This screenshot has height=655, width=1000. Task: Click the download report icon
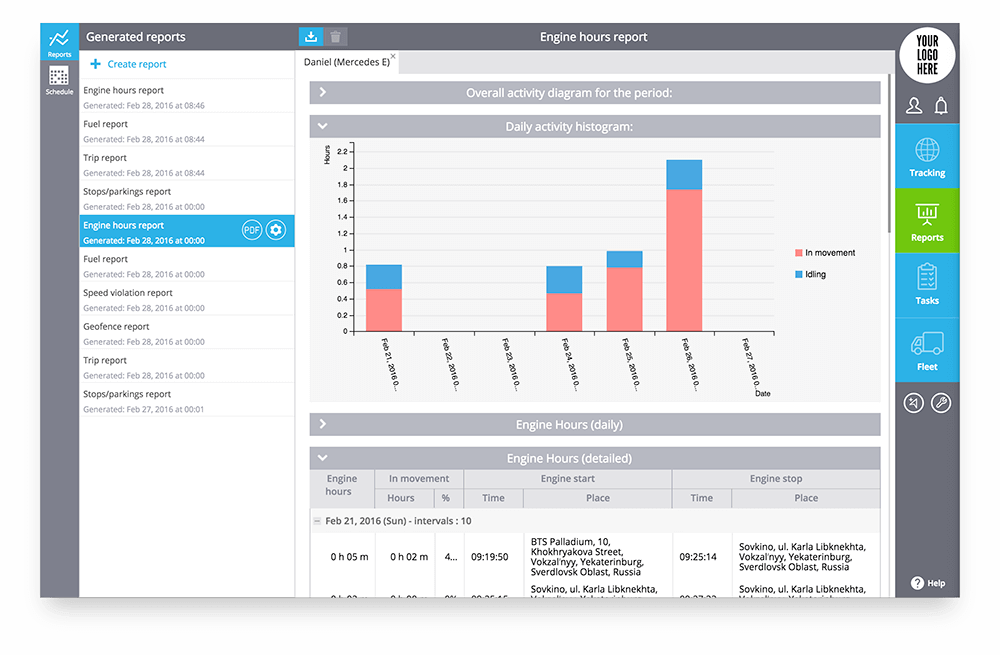pyautogui.click(x=311, y=37)
